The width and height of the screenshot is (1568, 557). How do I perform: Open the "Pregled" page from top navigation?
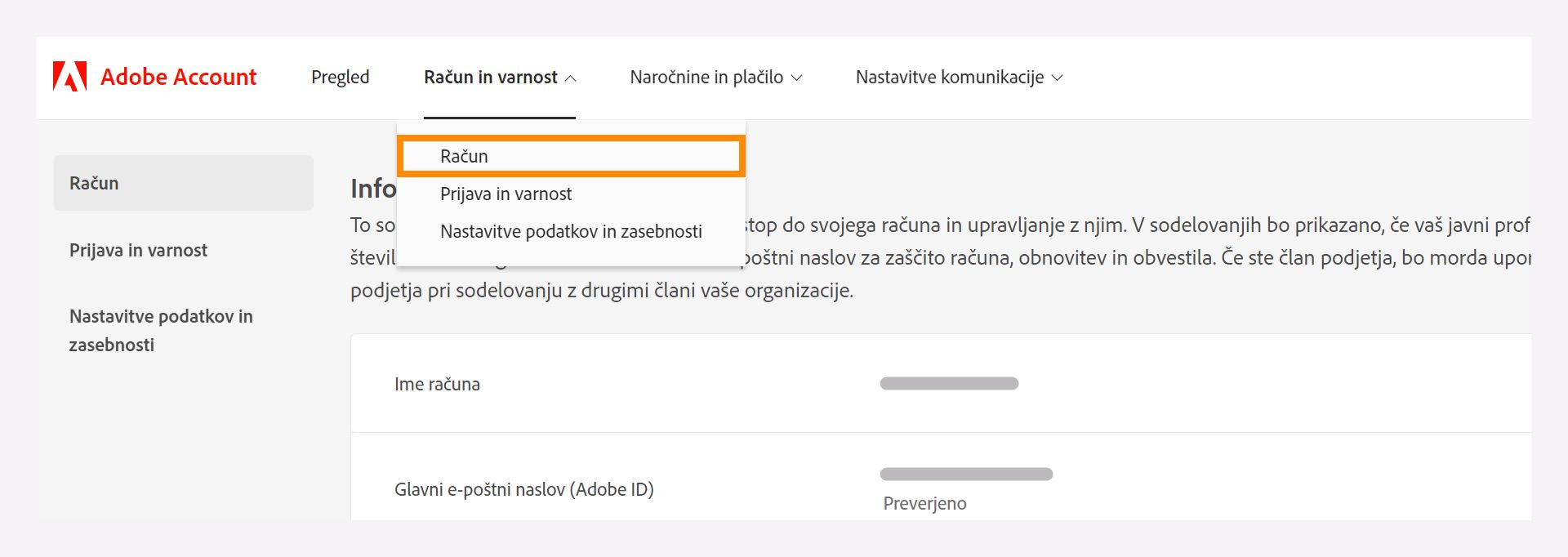[340, 76]
